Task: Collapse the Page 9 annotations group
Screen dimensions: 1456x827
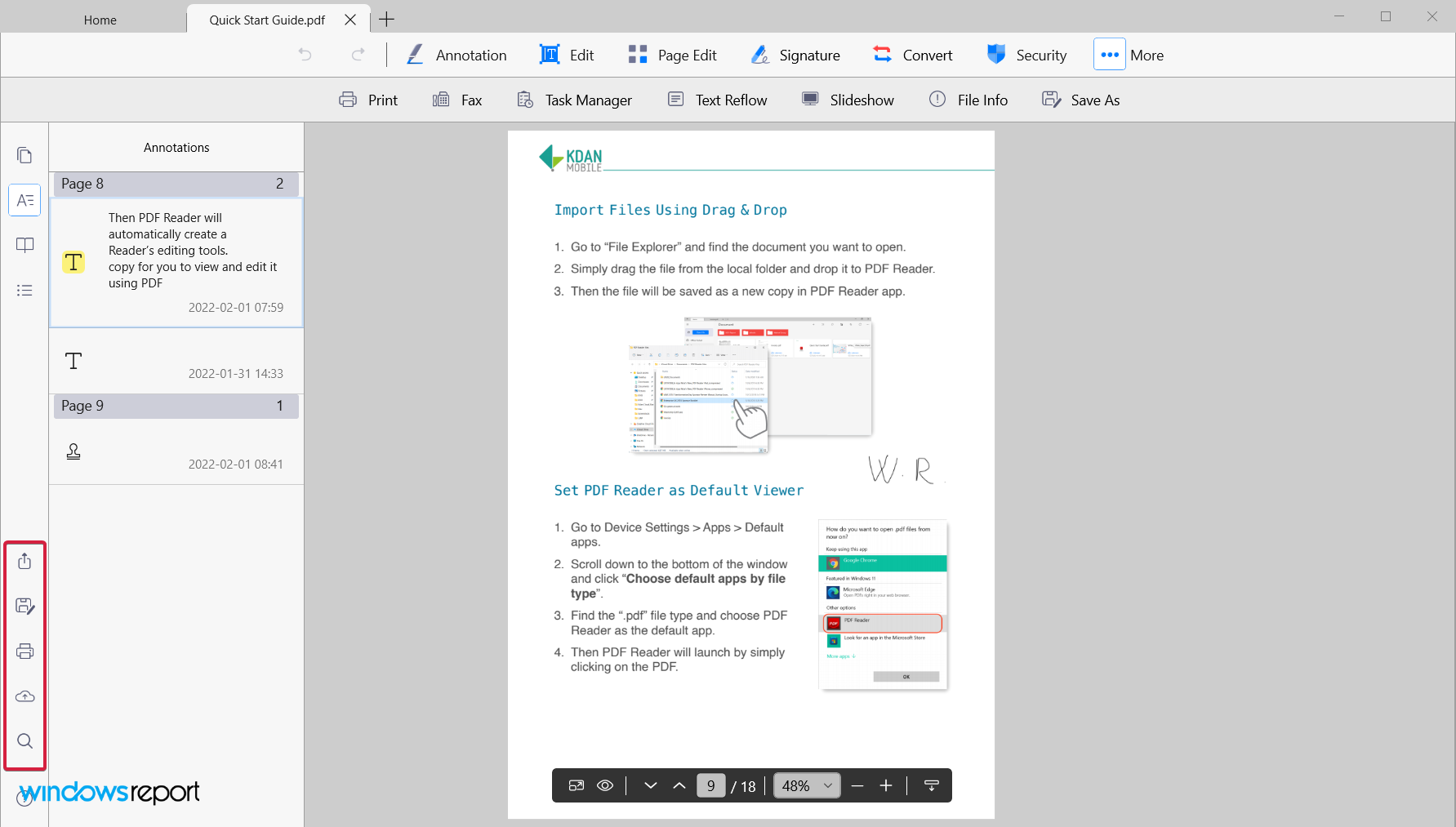Action: tap(176, 406)
